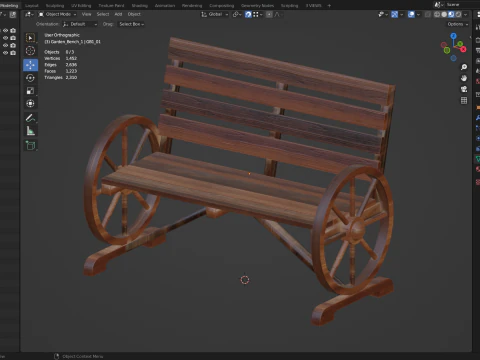480x360 pixels.
Task: Open the viewport shading options arrow
Action: pos(466,14)
